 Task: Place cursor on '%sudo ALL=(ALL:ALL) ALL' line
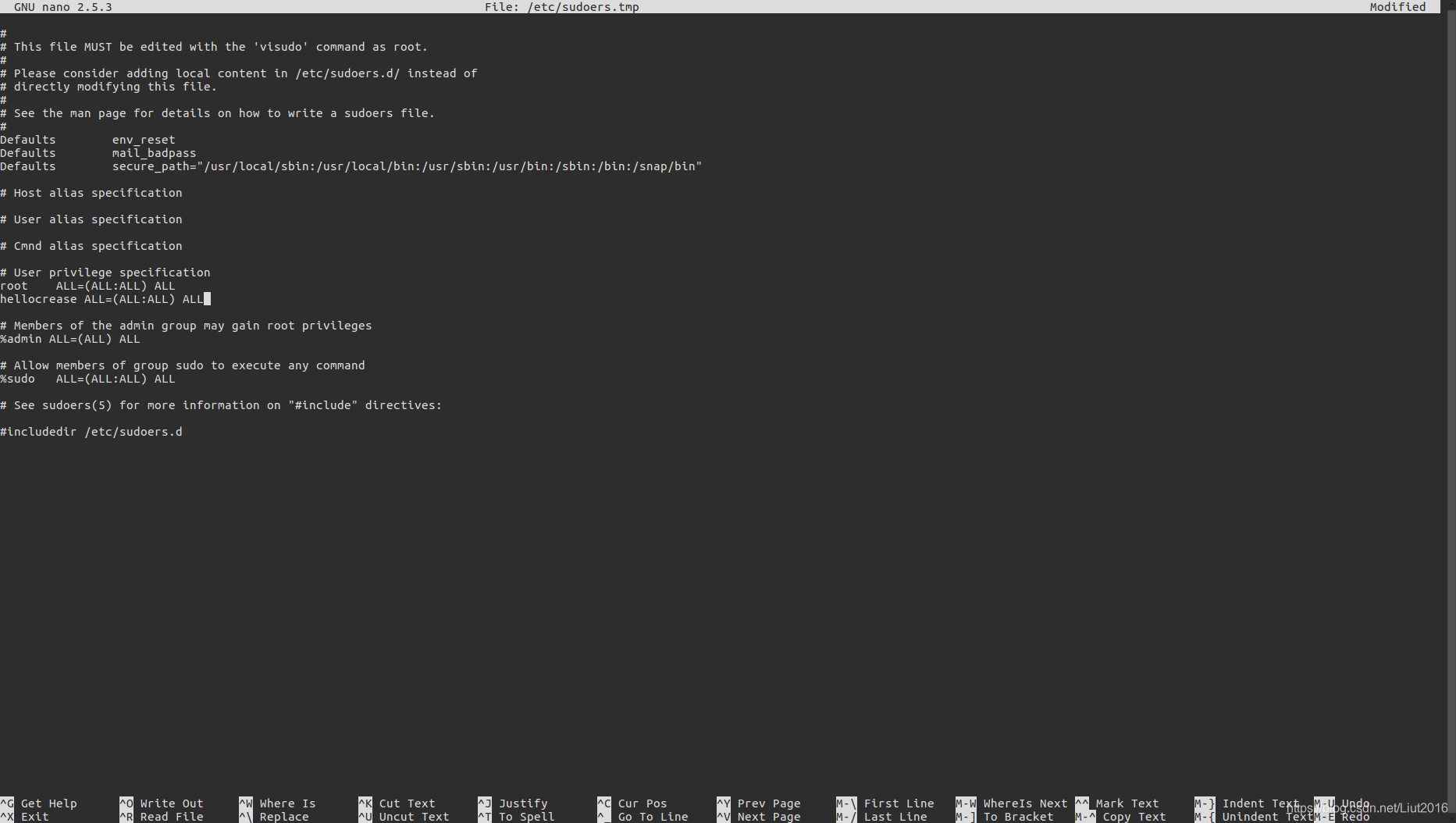[x=87, y=379]
